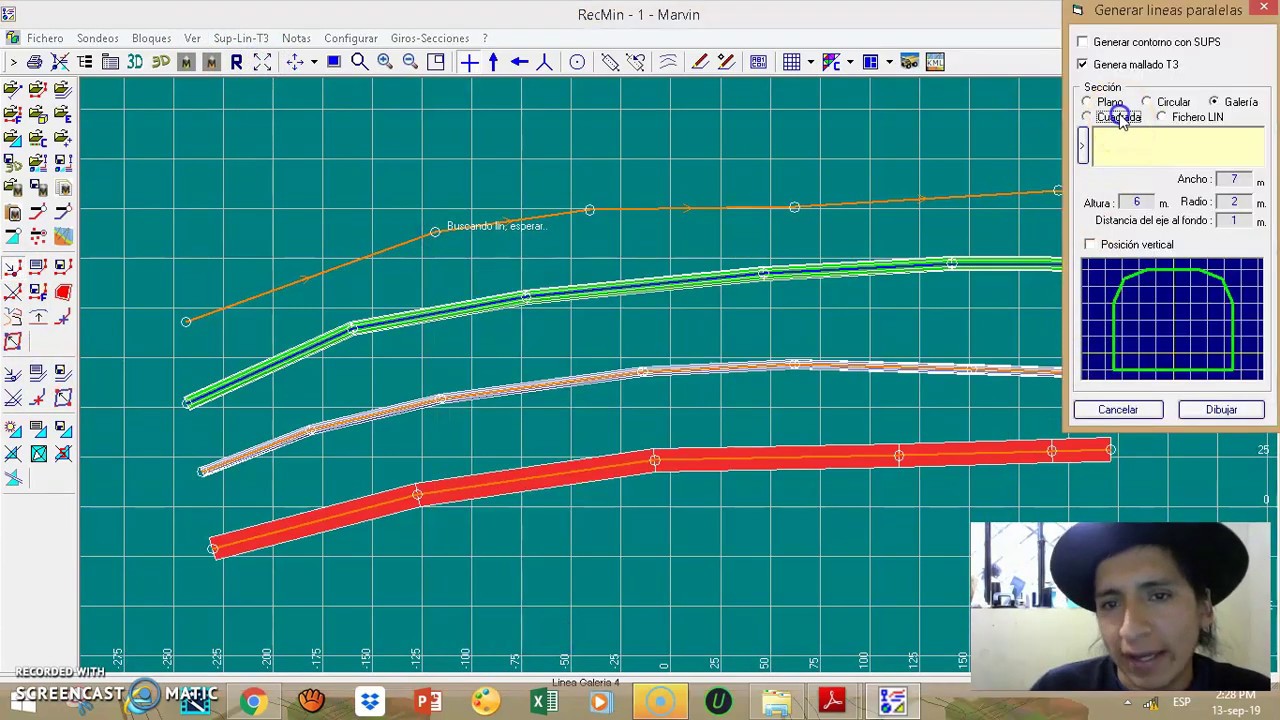Check the Posición vertical checkbox
Viewport: 1280px width, 720px height.
(x=1090, y=244)
